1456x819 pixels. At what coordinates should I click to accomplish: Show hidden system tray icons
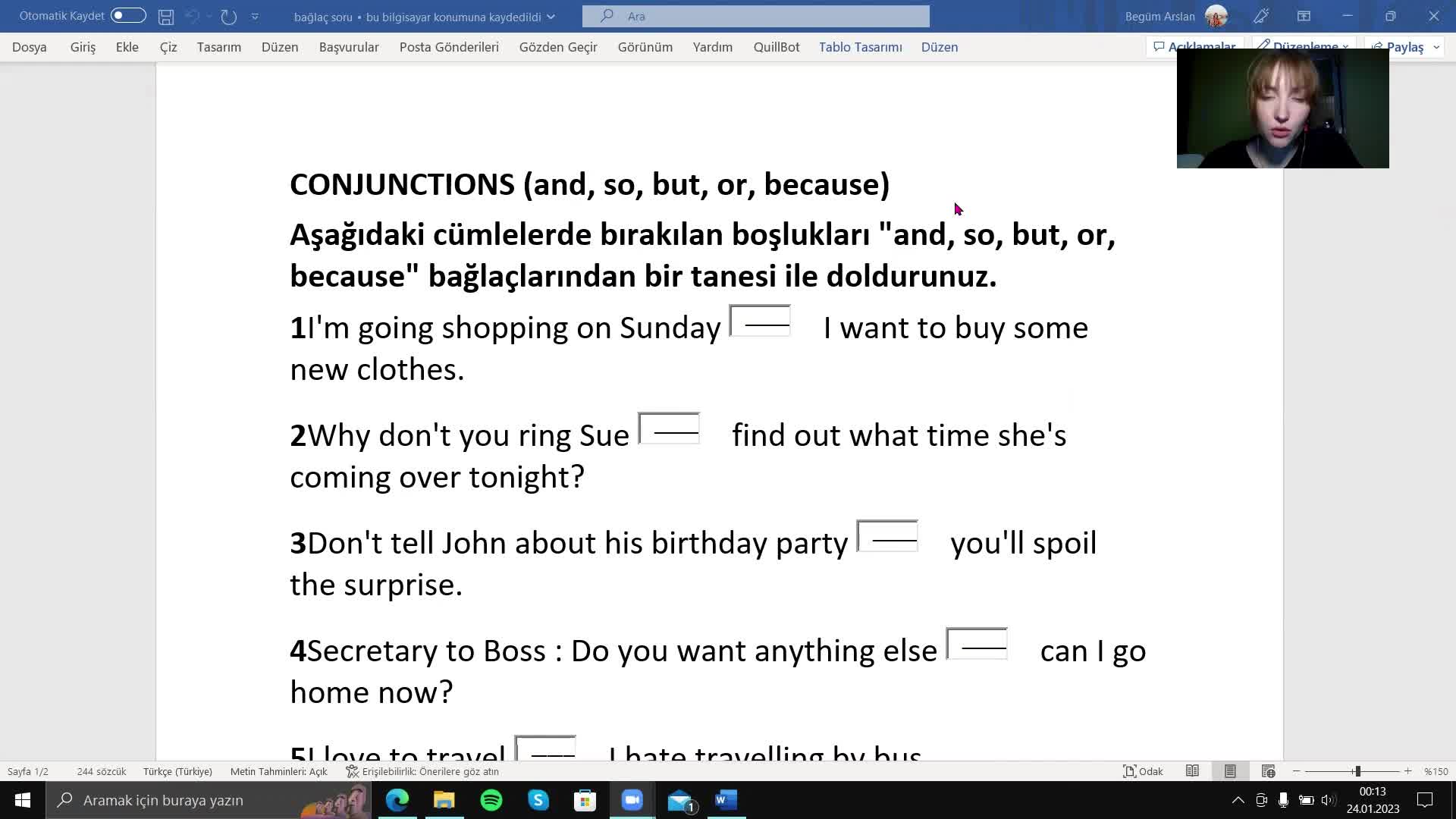(1238, 800)
